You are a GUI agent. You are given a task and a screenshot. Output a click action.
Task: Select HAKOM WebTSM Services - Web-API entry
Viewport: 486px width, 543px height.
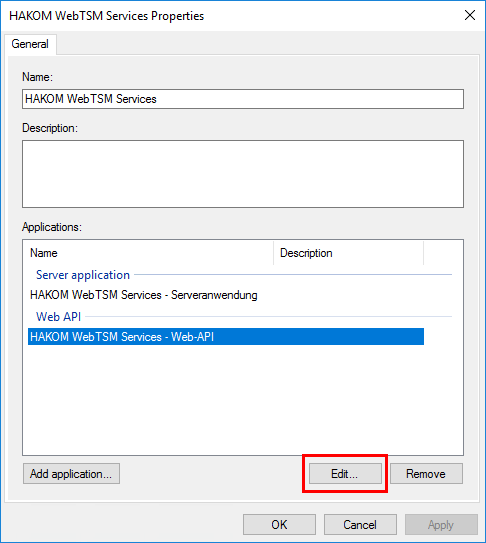click(x=226, y=337)
